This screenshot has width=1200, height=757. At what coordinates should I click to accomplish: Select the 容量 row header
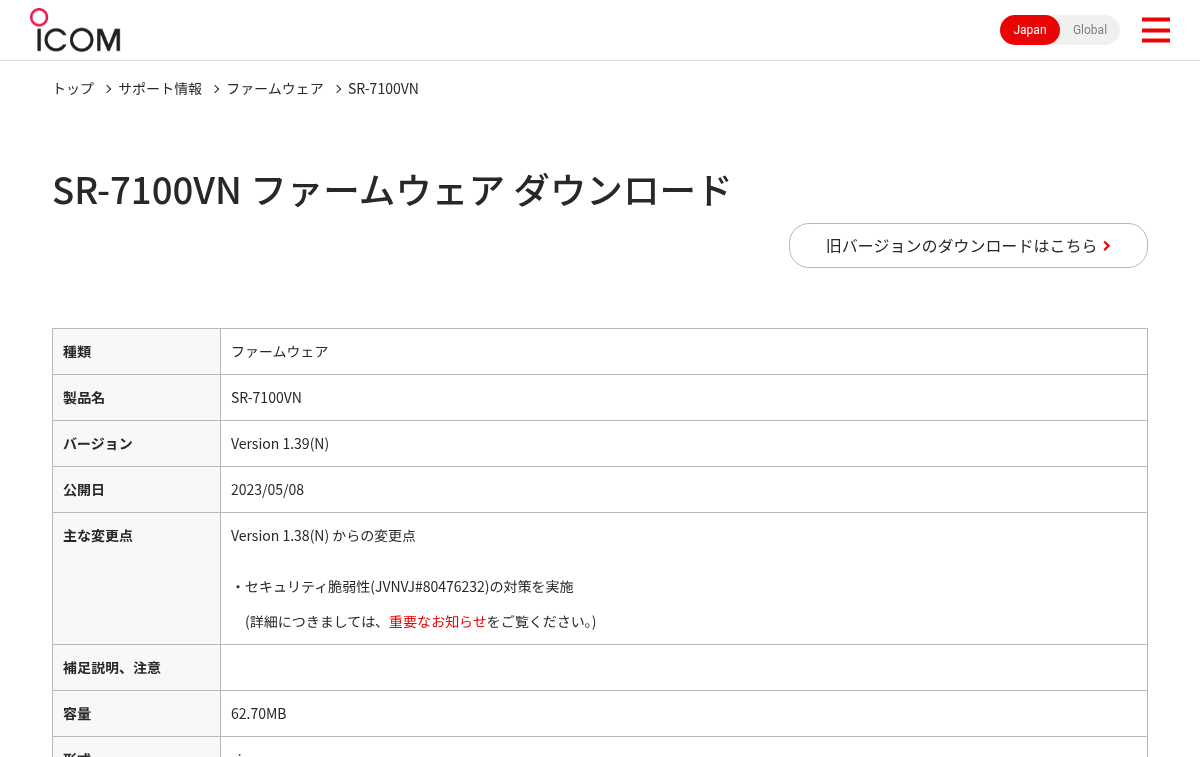tap(136, 713)
